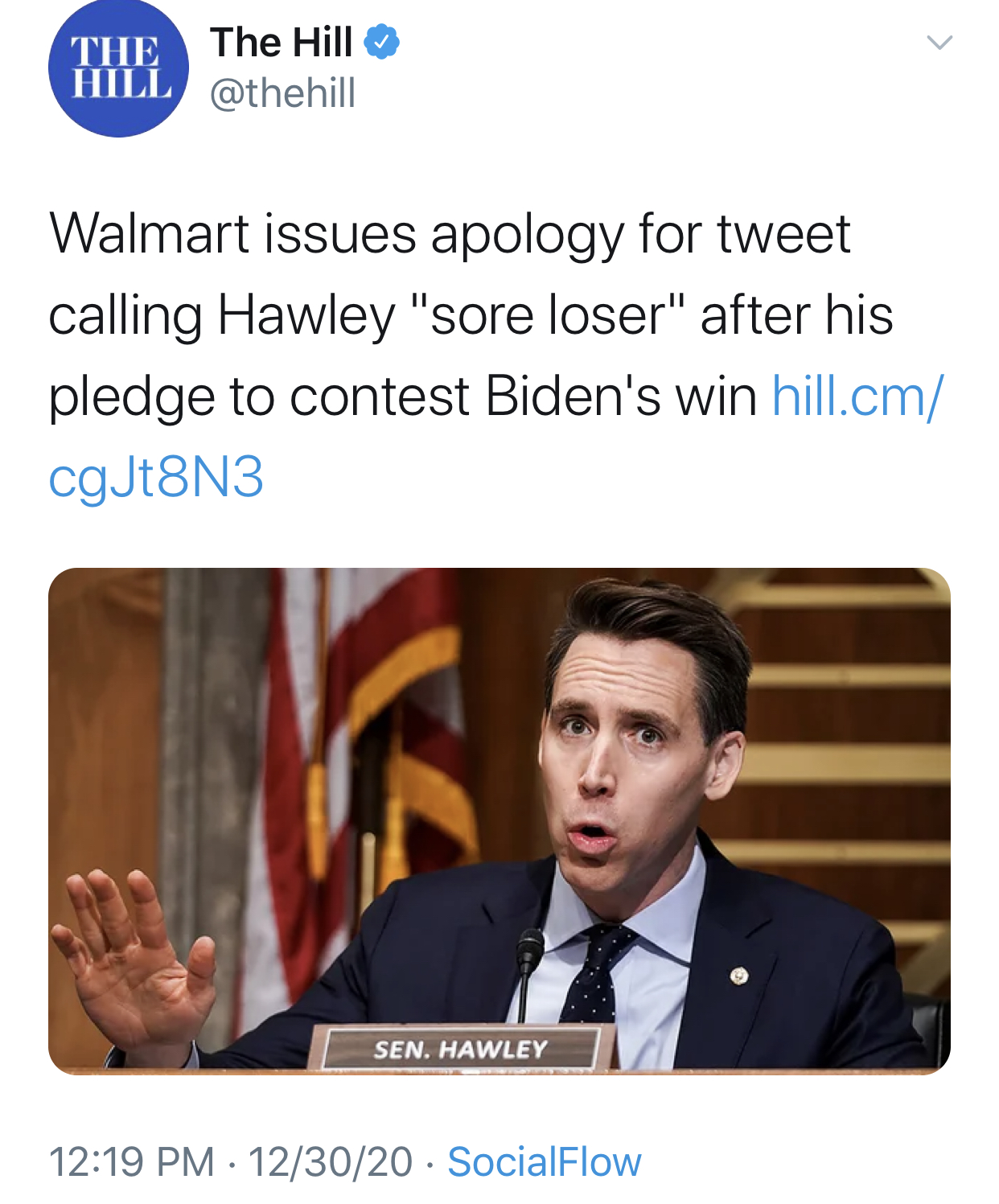Click the 12/30/20 date
999x1204 pixels.
(x=330, y=1161)
